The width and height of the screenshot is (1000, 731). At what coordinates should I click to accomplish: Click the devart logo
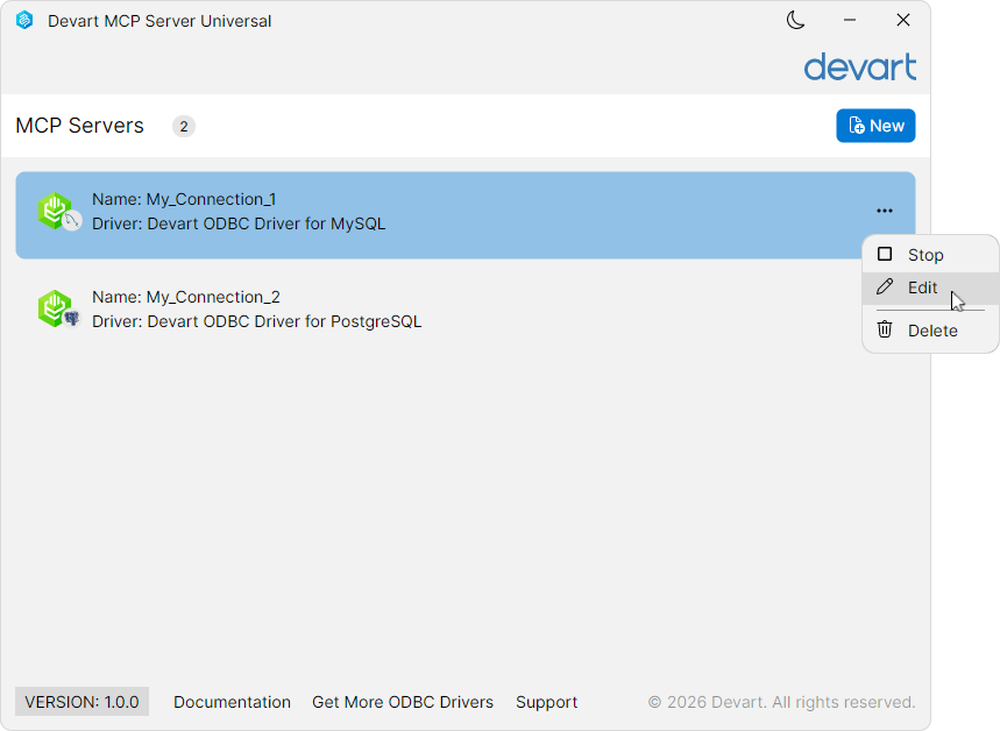point(860,67)
